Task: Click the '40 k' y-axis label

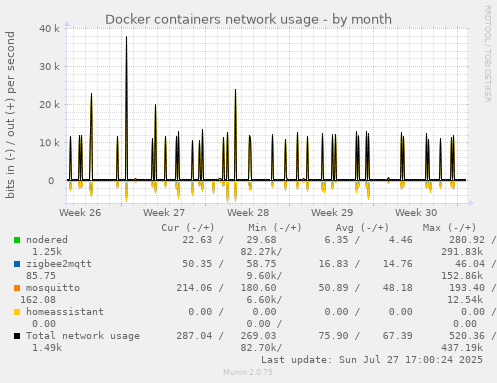Action: tap(49, 29)
